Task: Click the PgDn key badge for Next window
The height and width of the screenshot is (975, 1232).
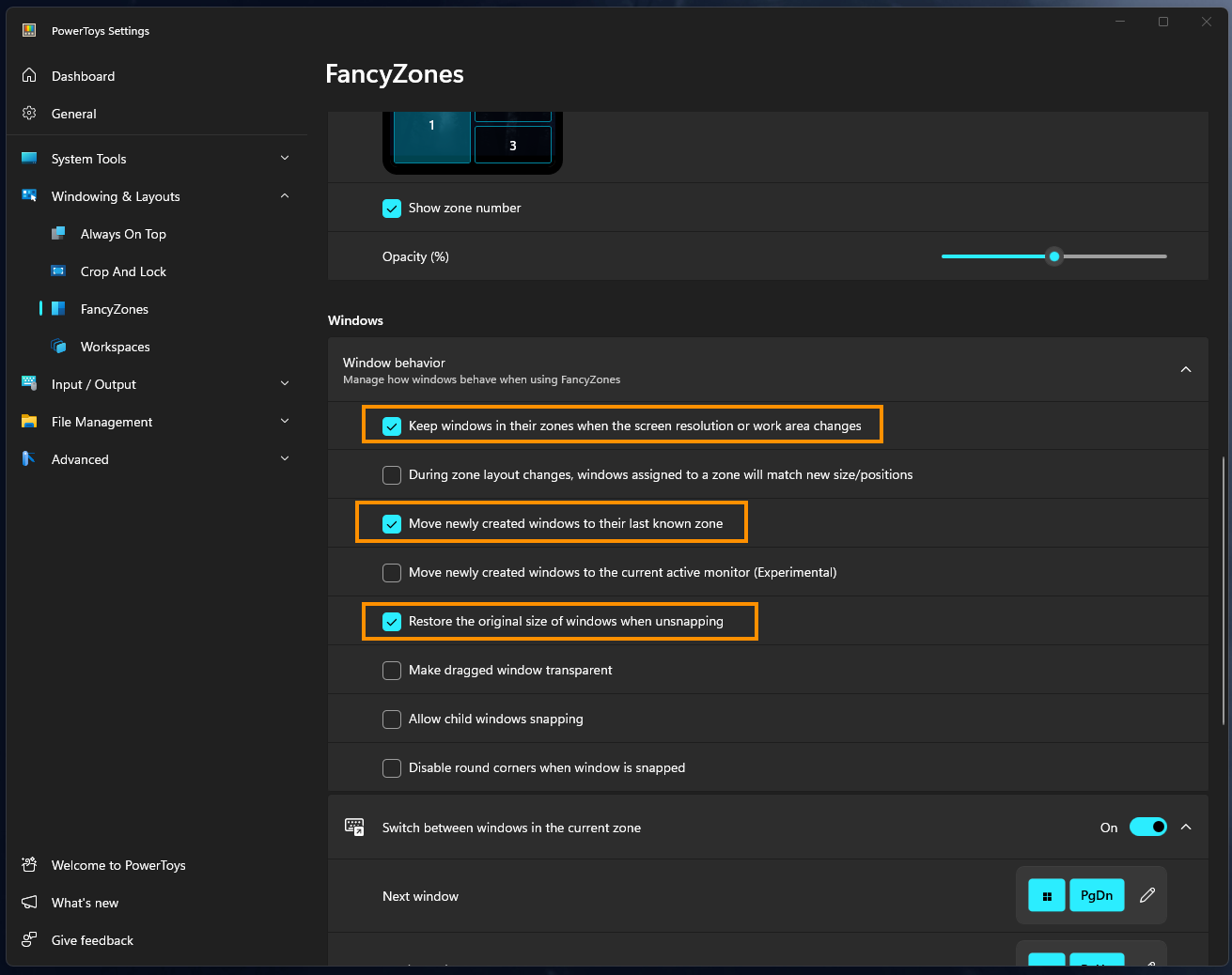Action: 1097,895
